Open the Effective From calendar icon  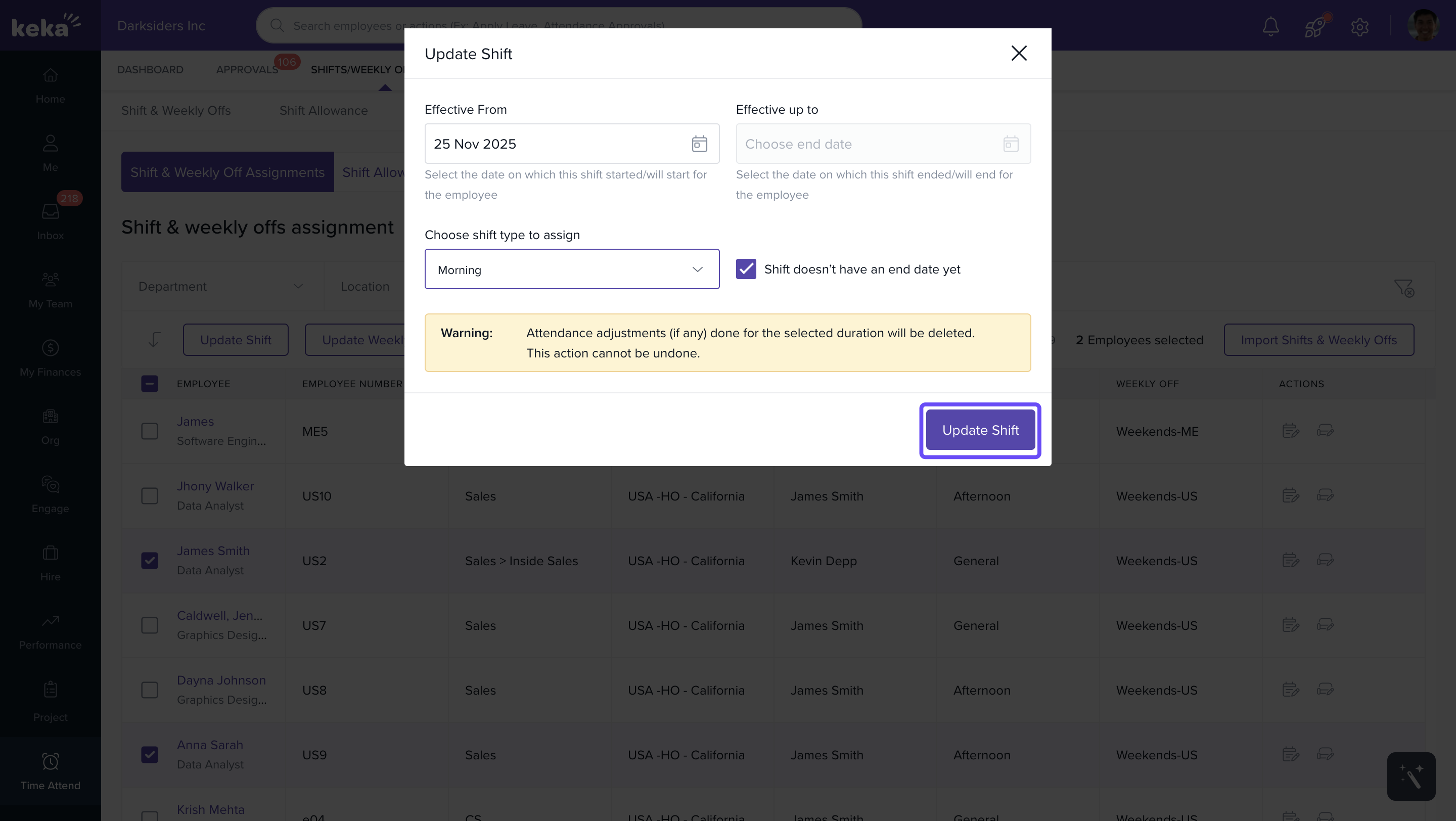coord(699,144)
